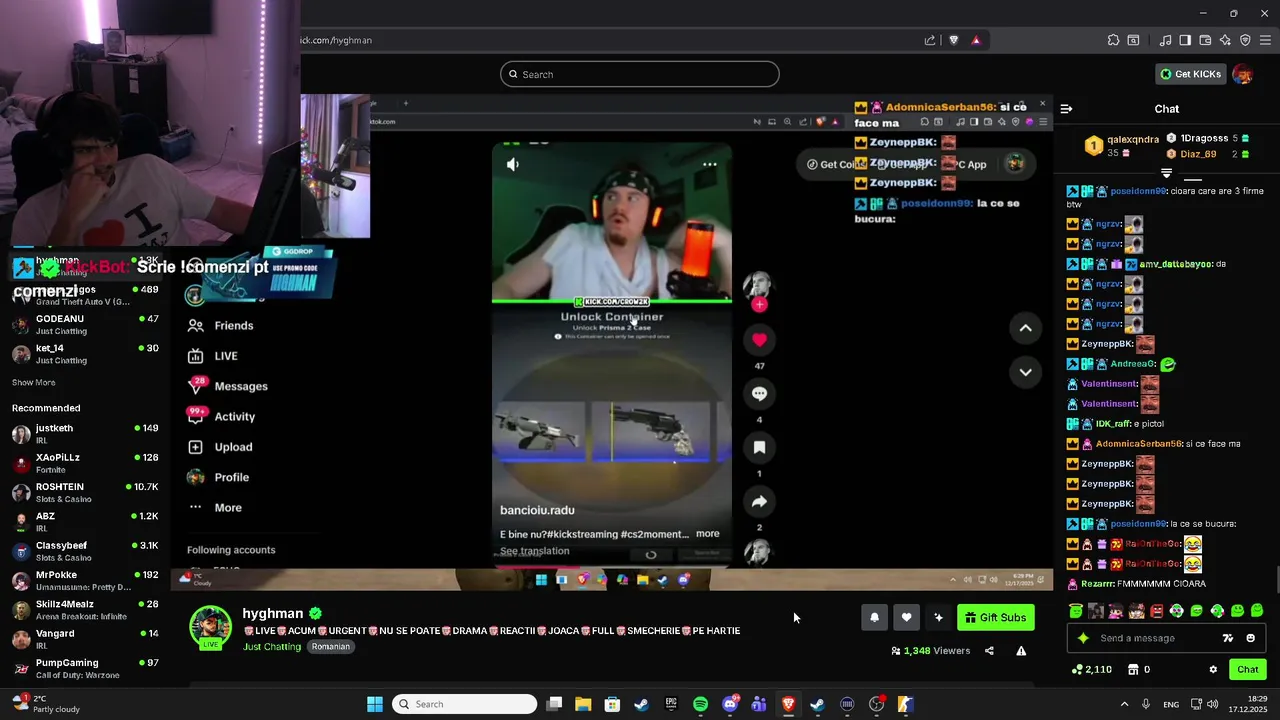Click the Brave Rewards triangle icon
Viewport: 1280px width, 720px height.
coord(976,40)
